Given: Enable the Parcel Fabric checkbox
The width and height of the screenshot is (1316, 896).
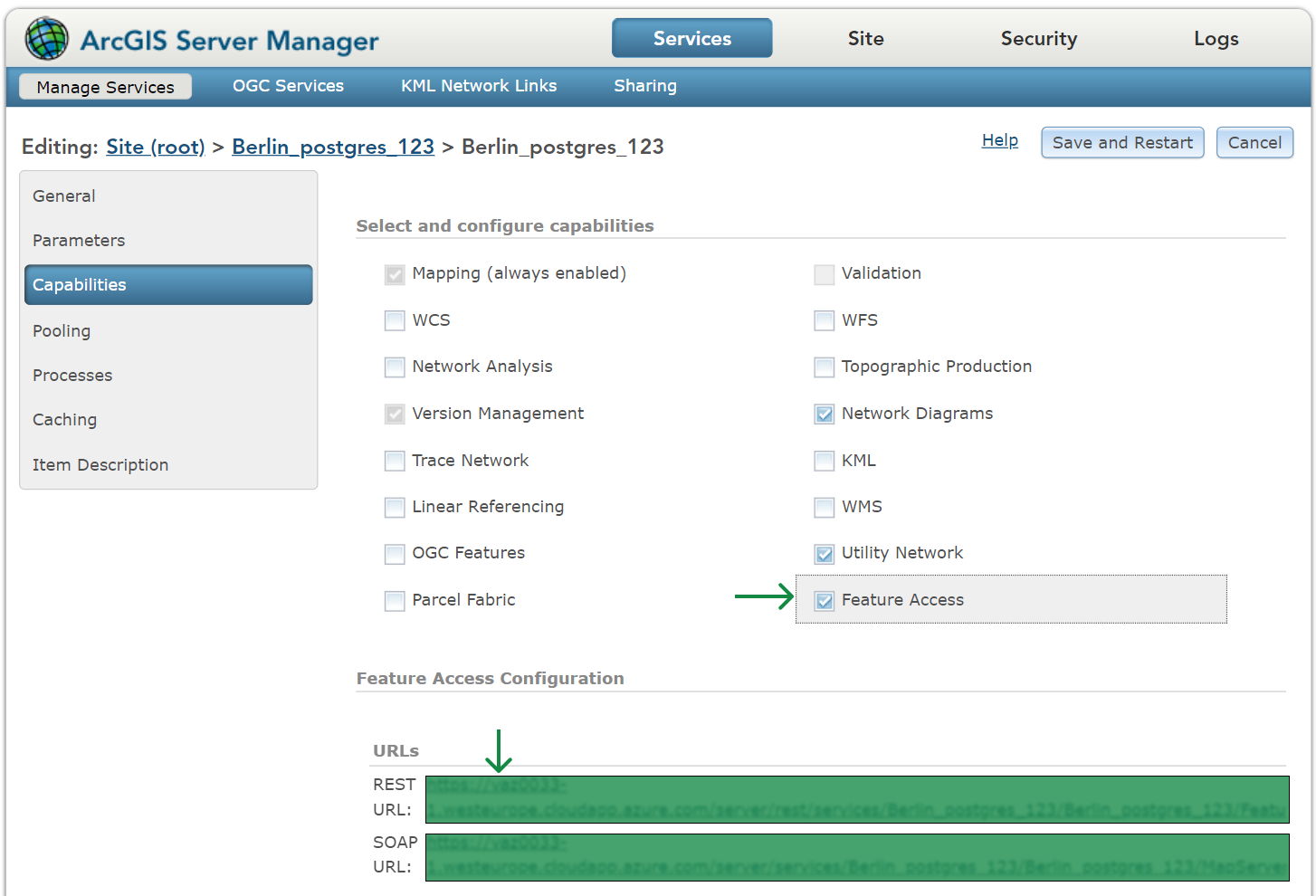Looking at the screenshot, I should click(395, 601).
